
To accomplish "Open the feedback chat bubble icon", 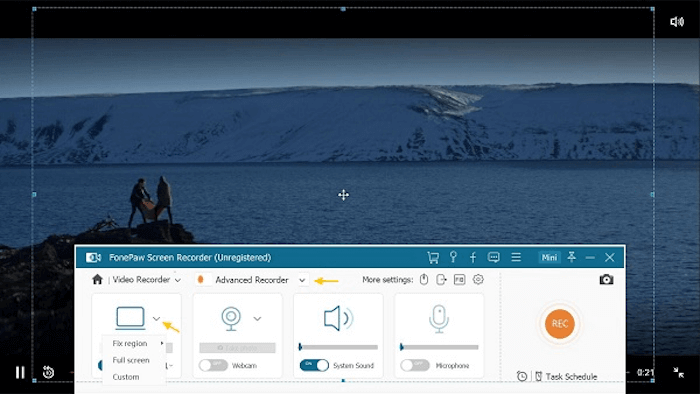I will [494, 257].
